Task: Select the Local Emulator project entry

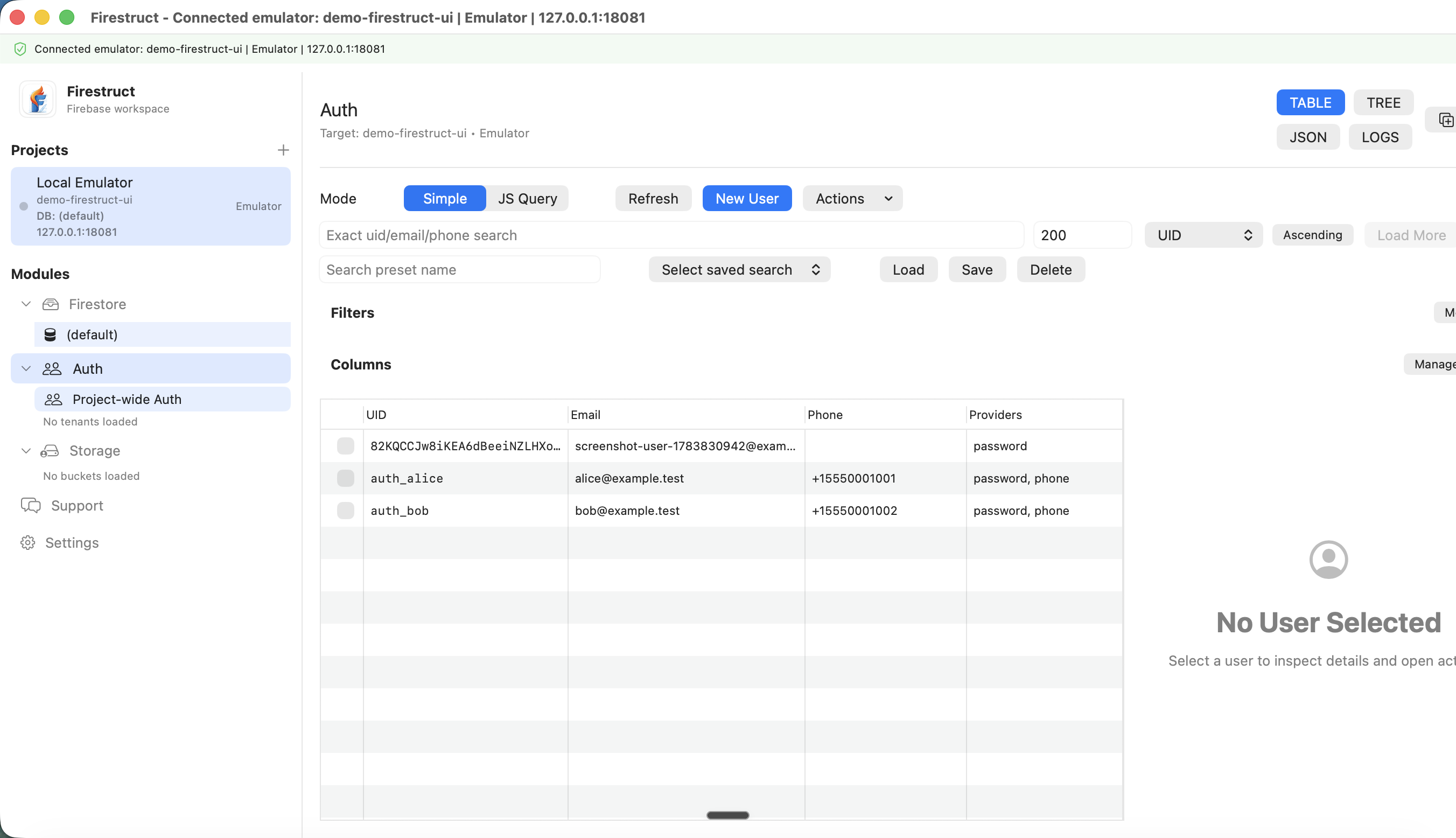Action: click(151, 207)
